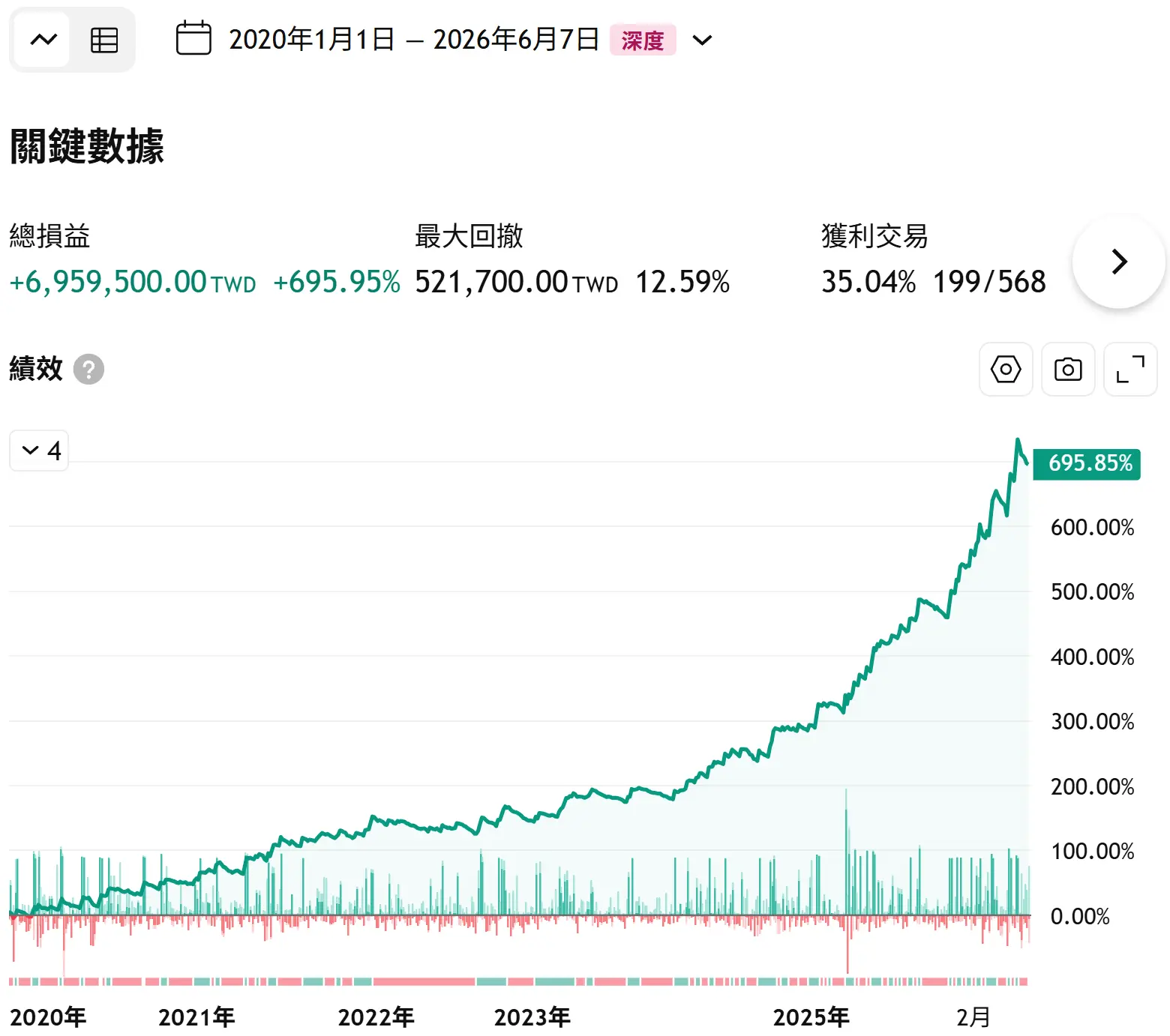The height and width of the screenshot is (1036, 1170).
Task: Open help tooltip next to 績效
Action: pos(88,369)
